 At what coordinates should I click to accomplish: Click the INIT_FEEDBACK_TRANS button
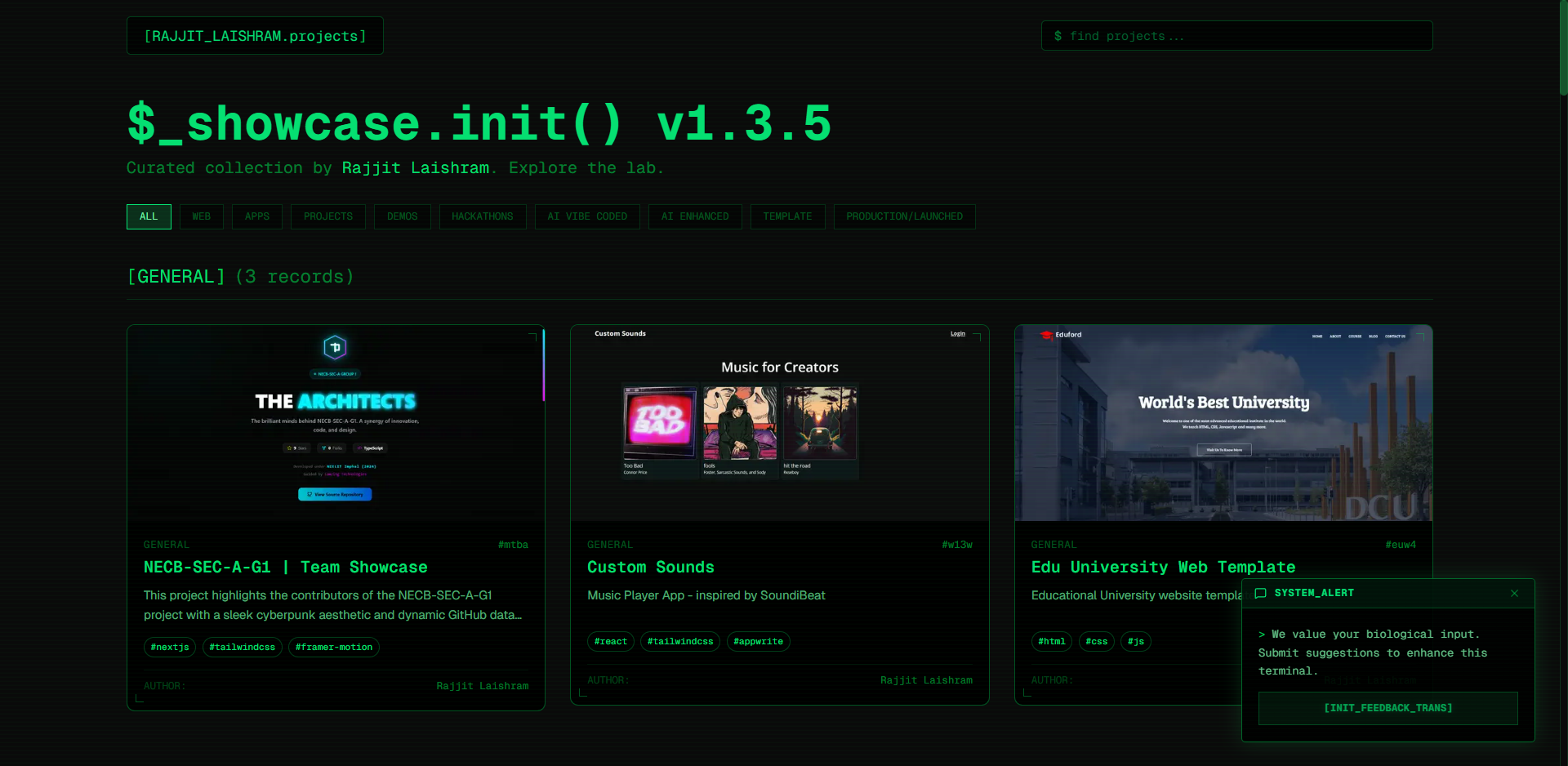click(x=1388, y=708)
